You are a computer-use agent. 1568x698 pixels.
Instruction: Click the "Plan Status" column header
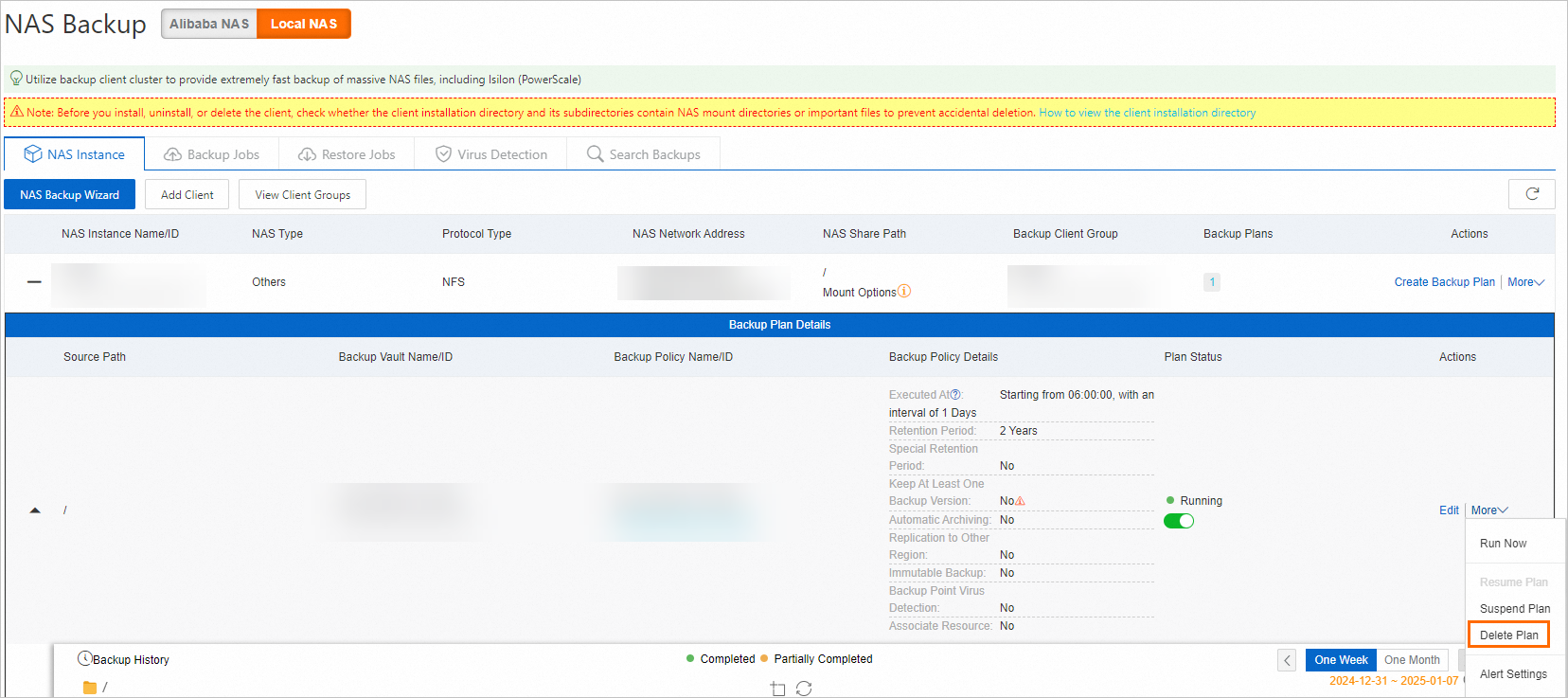(1193, 357)
